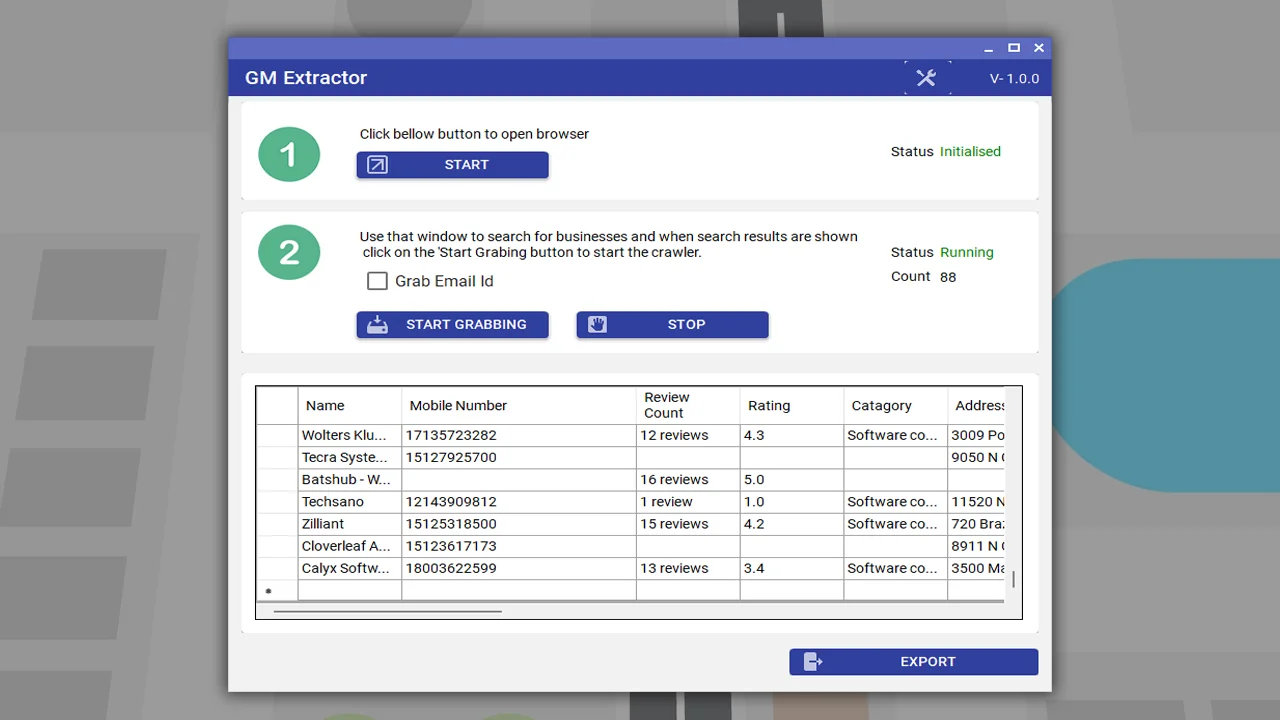Select the Zilliant row header

click(277, 524)
